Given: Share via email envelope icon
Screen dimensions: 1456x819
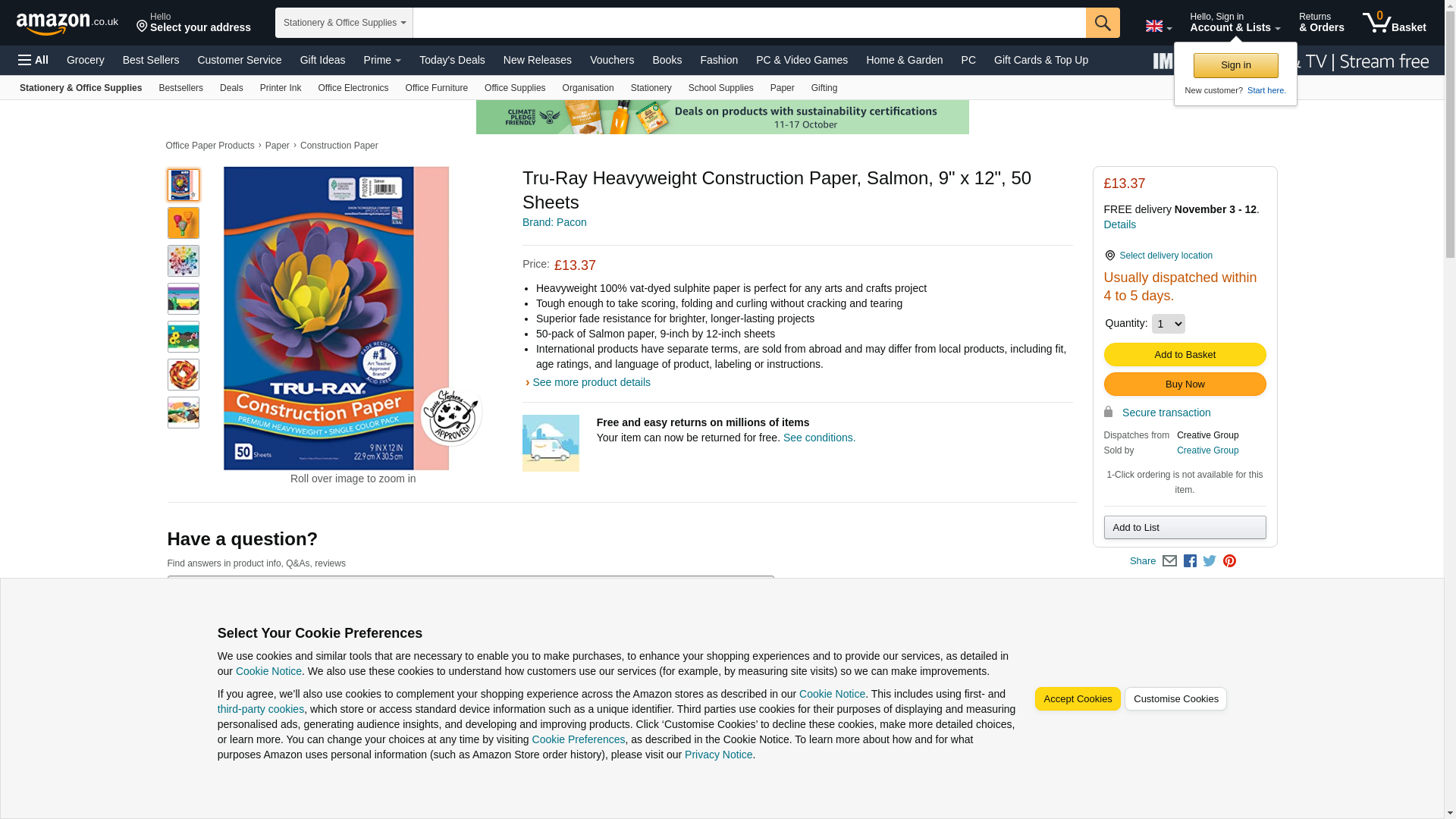Looking at the screenshot, I should 1169,561.
